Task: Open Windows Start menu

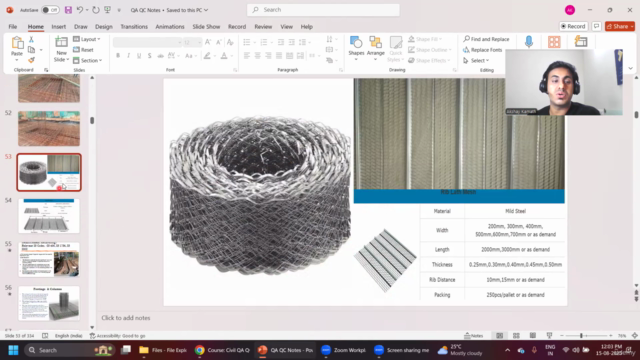Action: [x=13, y=350]
